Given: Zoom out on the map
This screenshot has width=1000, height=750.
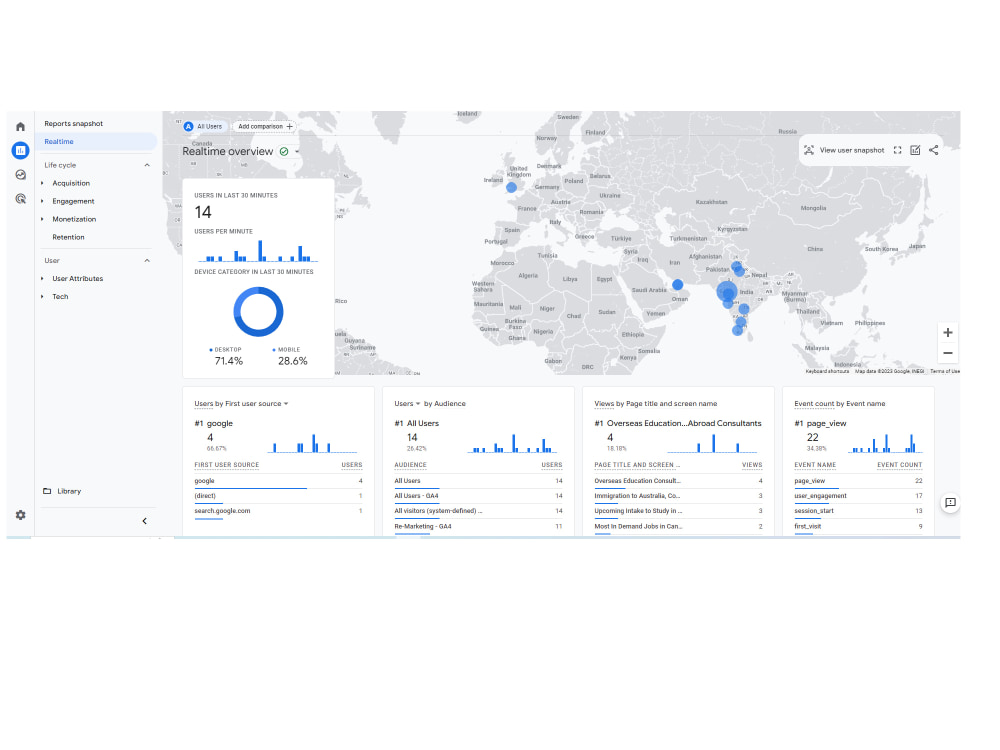Looking at the screenshot, I should coord(948,353).
